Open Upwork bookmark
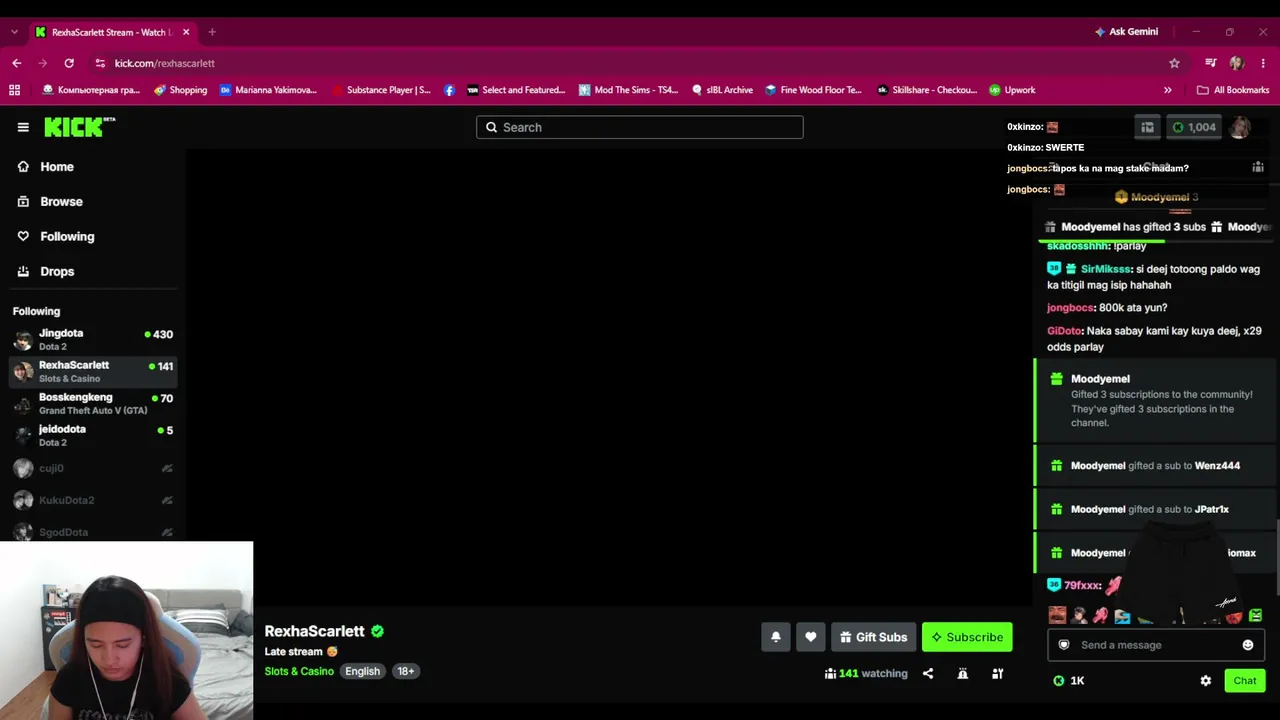The height and width of the screenshot is (720, 1280). [x=1013, y=90]
